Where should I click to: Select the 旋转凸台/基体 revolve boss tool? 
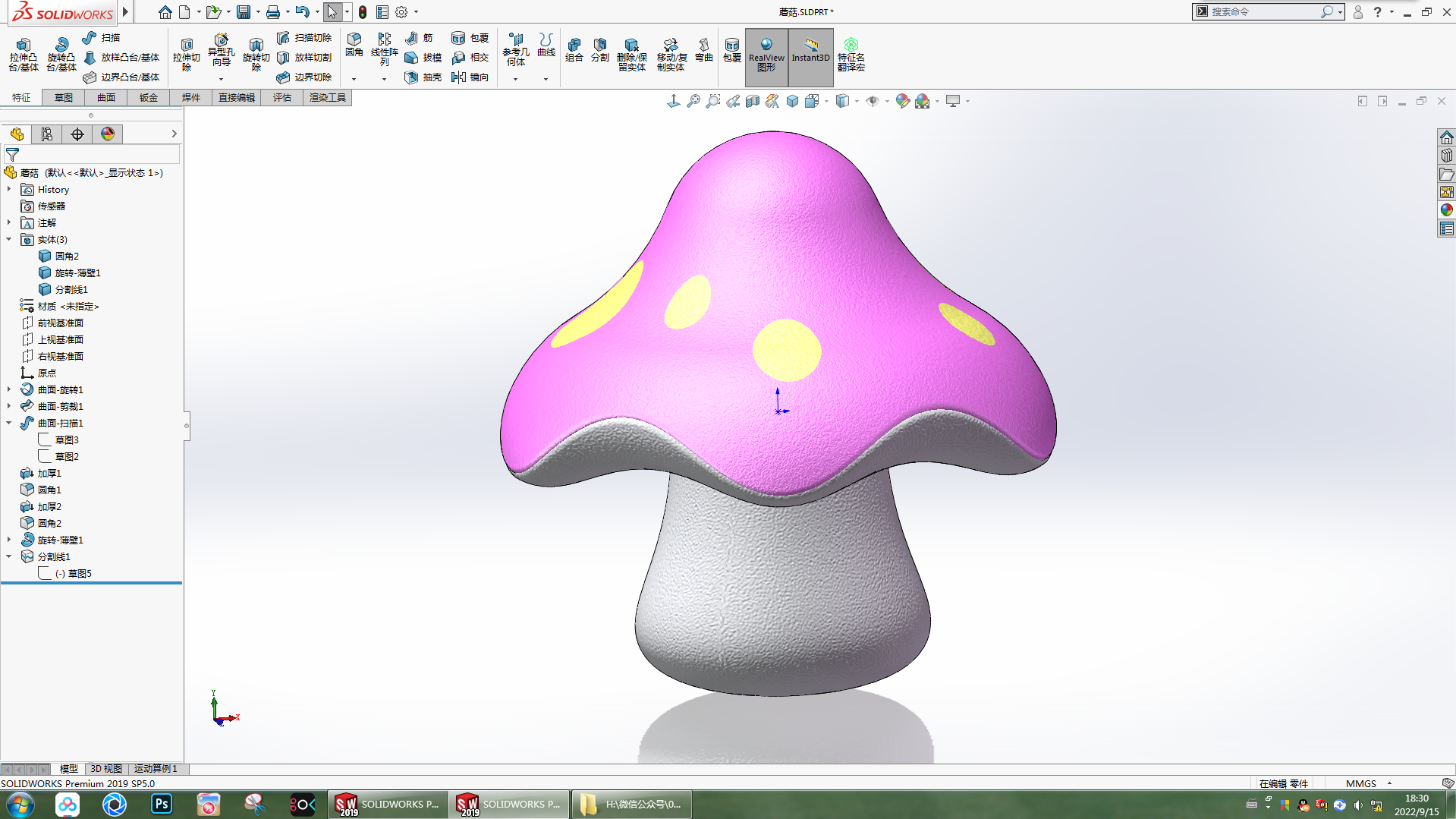click(61, 55)
